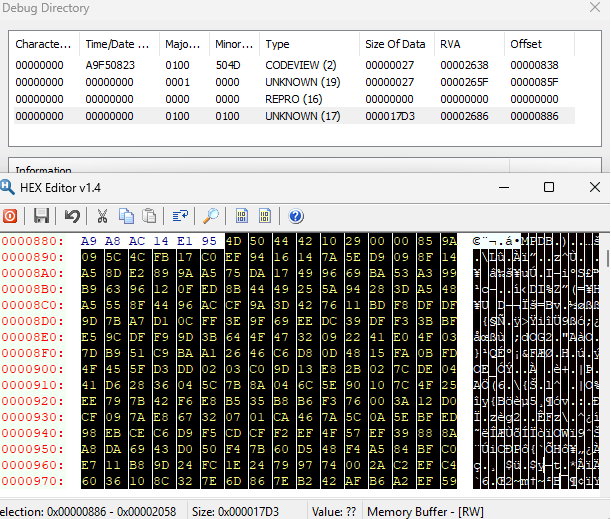Open help with the question mark icon

[296, 216]
